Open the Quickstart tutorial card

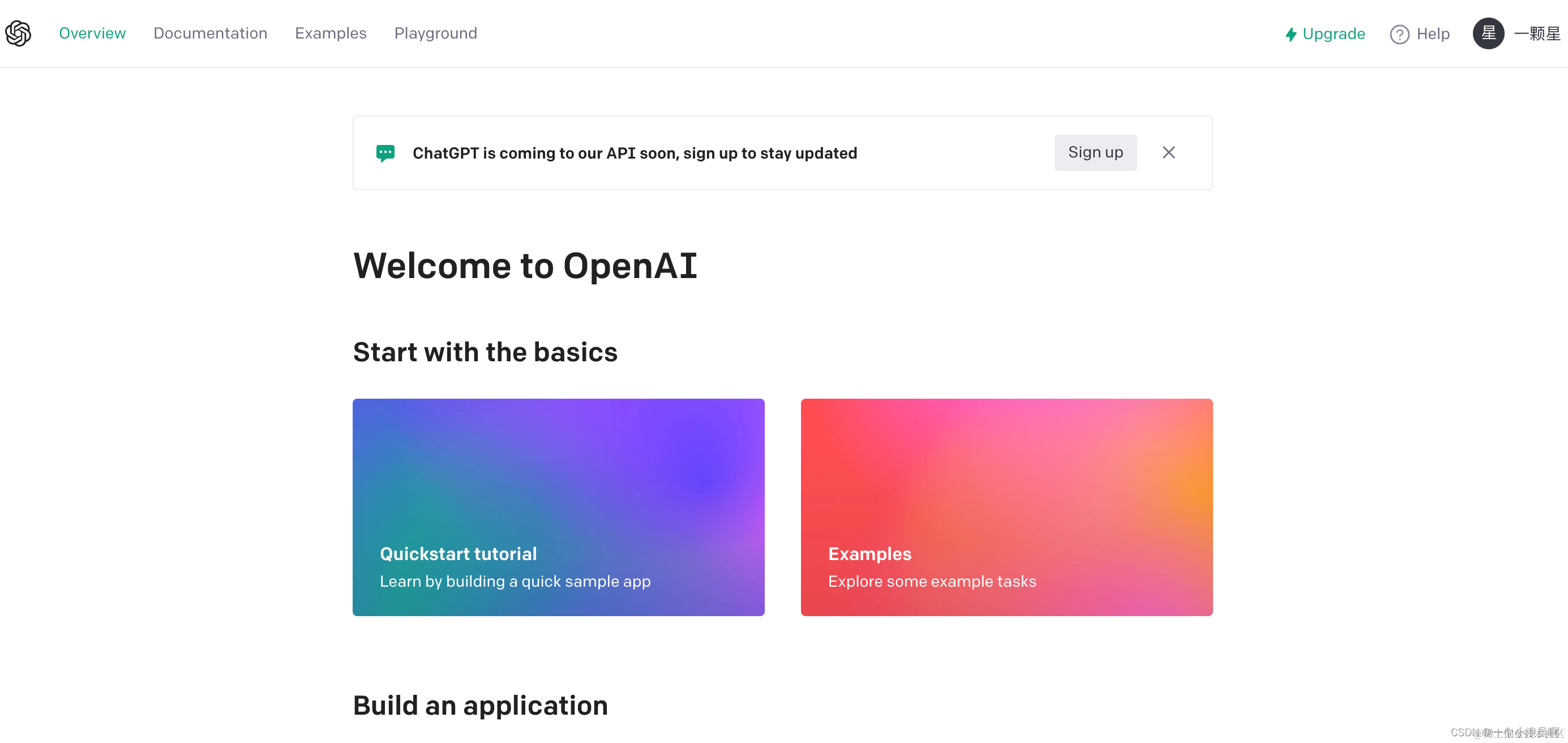(x=558, y=487)
